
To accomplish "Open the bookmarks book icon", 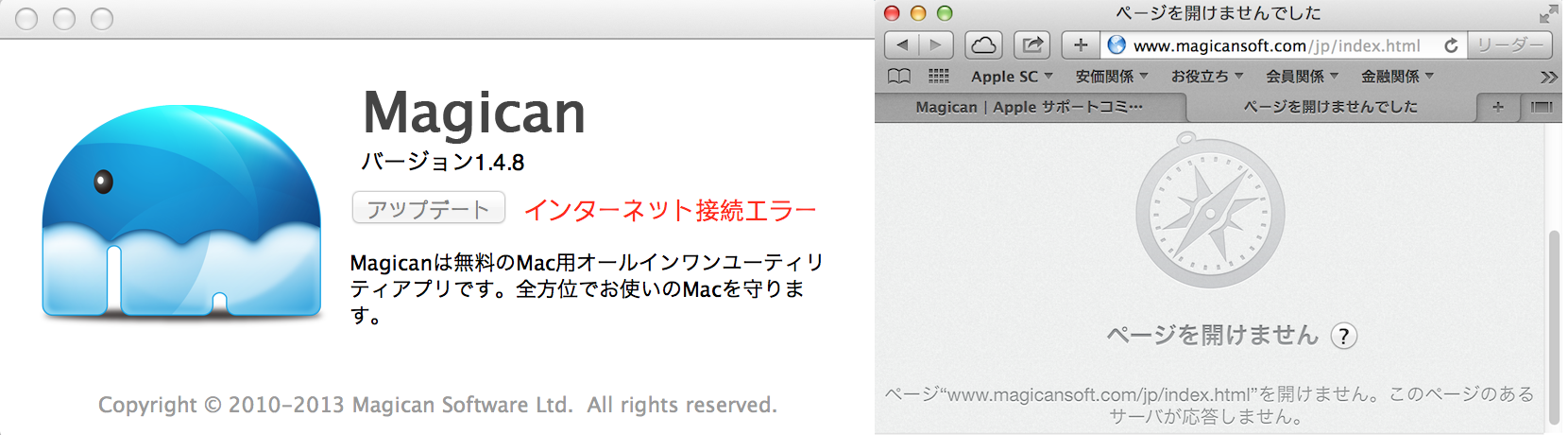I will (899, 76).
